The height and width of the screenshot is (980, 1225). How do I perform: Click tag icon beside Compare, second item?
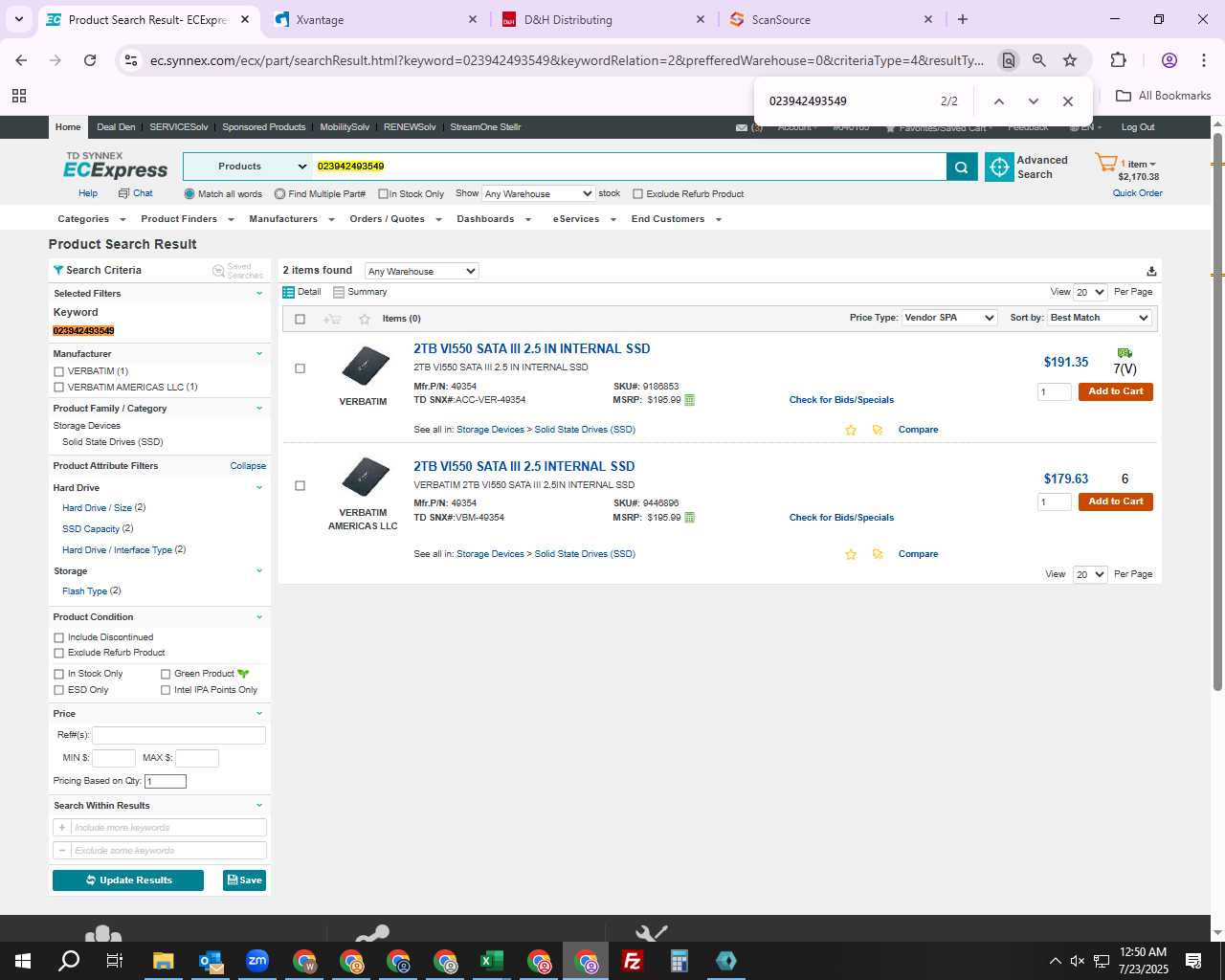(878, 554)
